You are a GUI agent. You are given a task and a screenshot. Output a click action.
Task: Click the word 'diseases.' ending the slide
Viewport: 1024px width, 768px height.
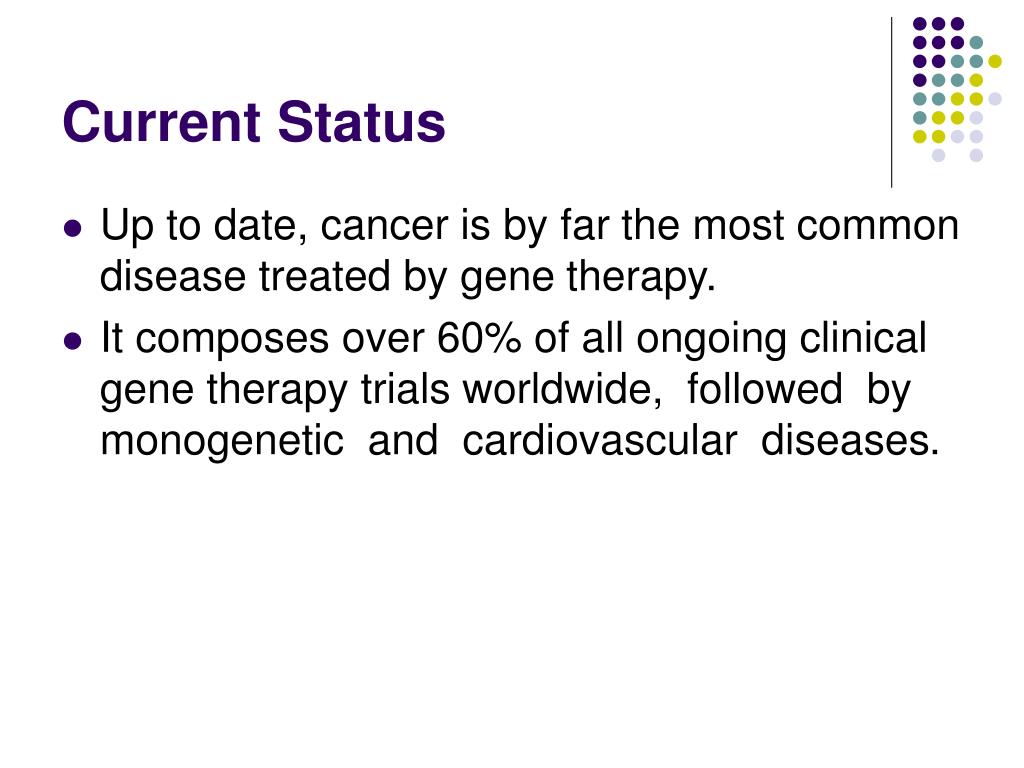pyautogui.click(x=850, y=440)
